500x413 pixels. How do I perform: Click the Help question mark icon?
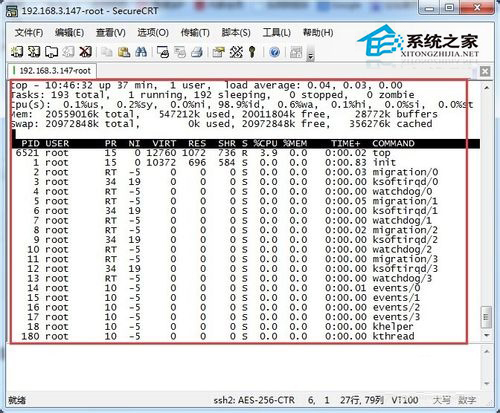(x=274, y=52)
